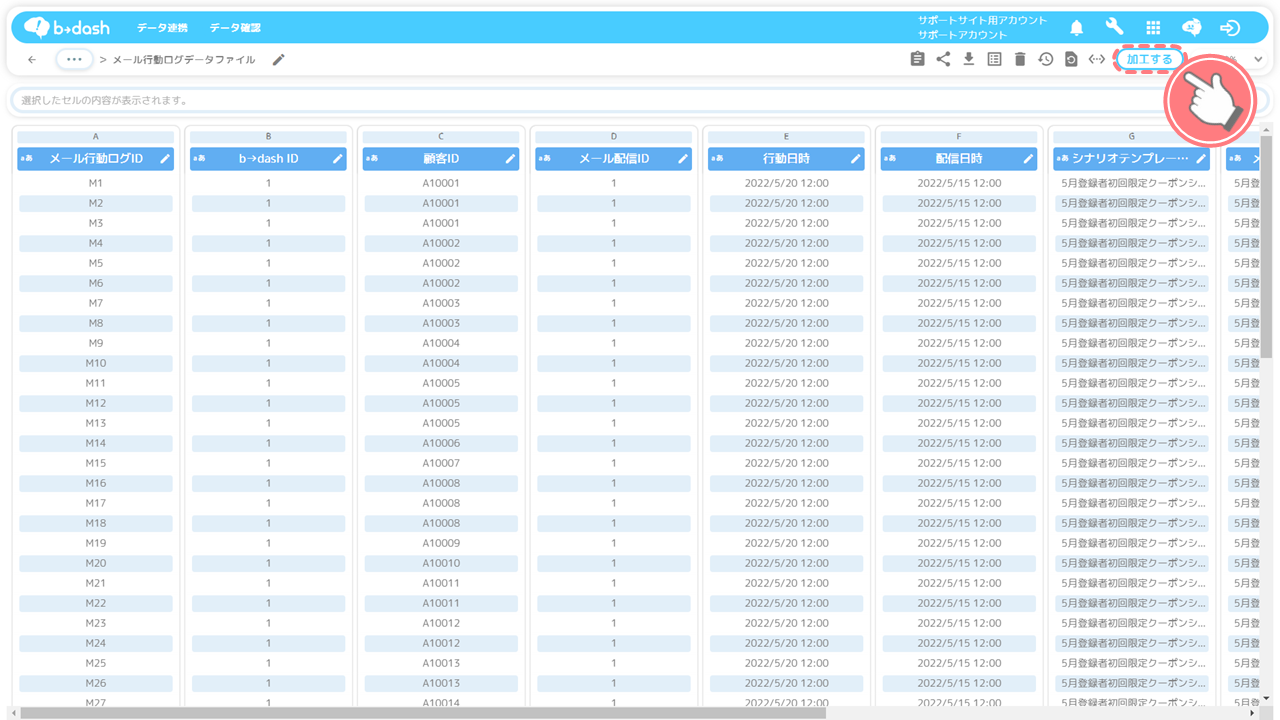
Task: Go back with the left arrow
Action: coord(32,60)
